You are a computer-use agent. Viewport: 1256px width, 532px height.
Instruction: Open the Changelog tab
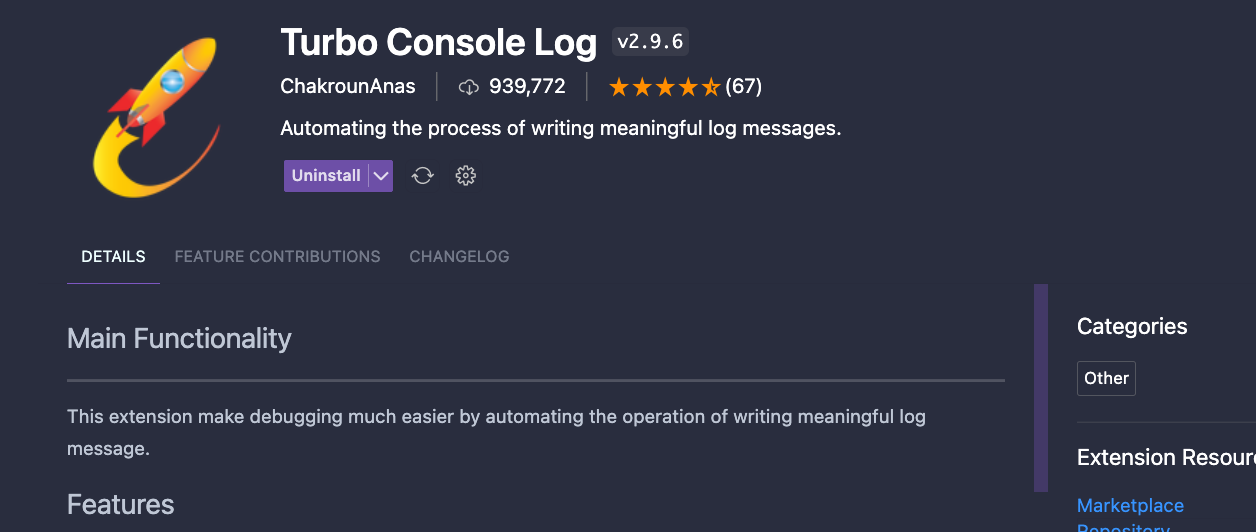pyautogui.click(x=459, y=257)
